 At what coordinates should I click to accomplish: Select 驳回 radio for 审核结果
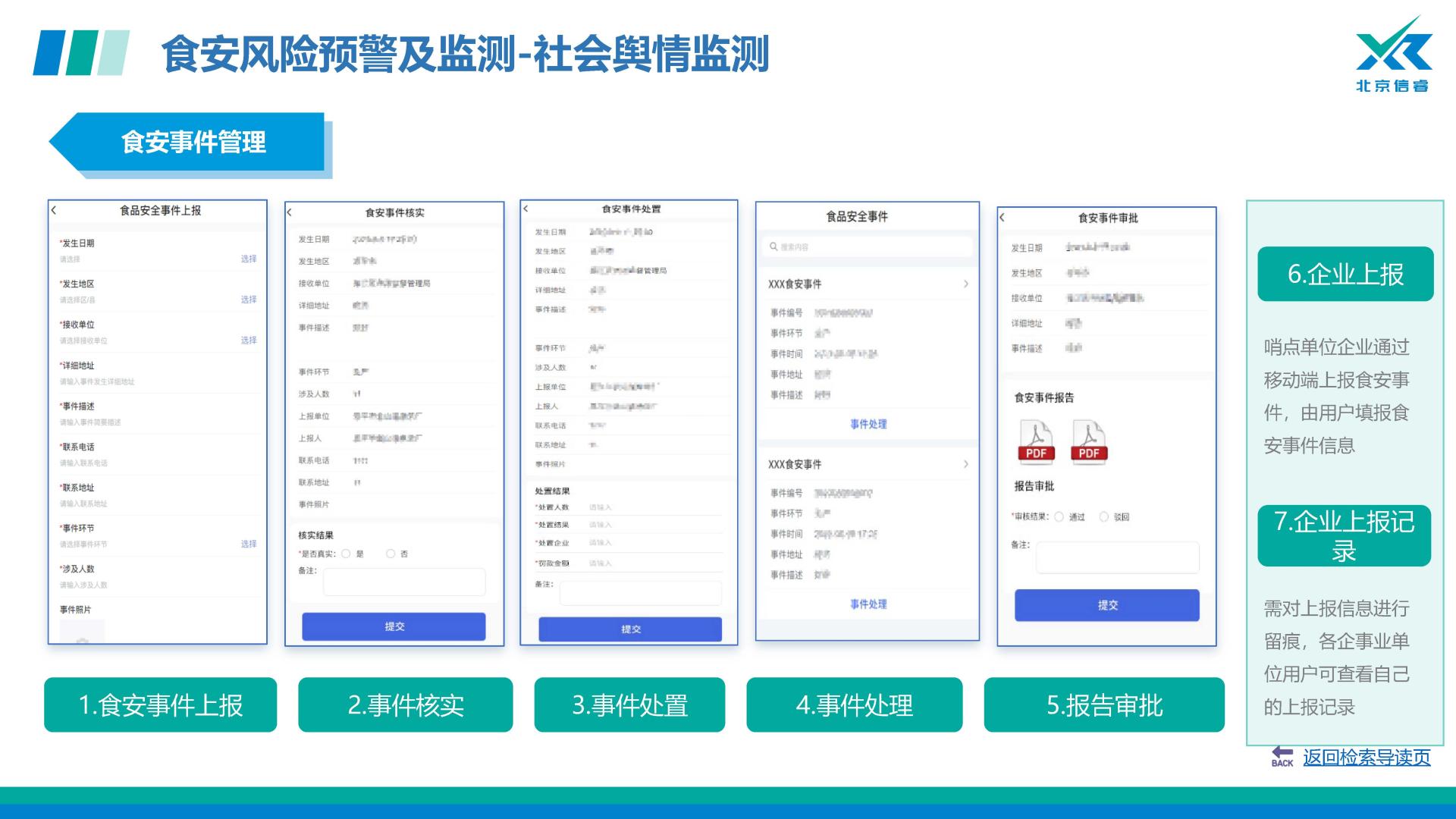point(1104,517)
